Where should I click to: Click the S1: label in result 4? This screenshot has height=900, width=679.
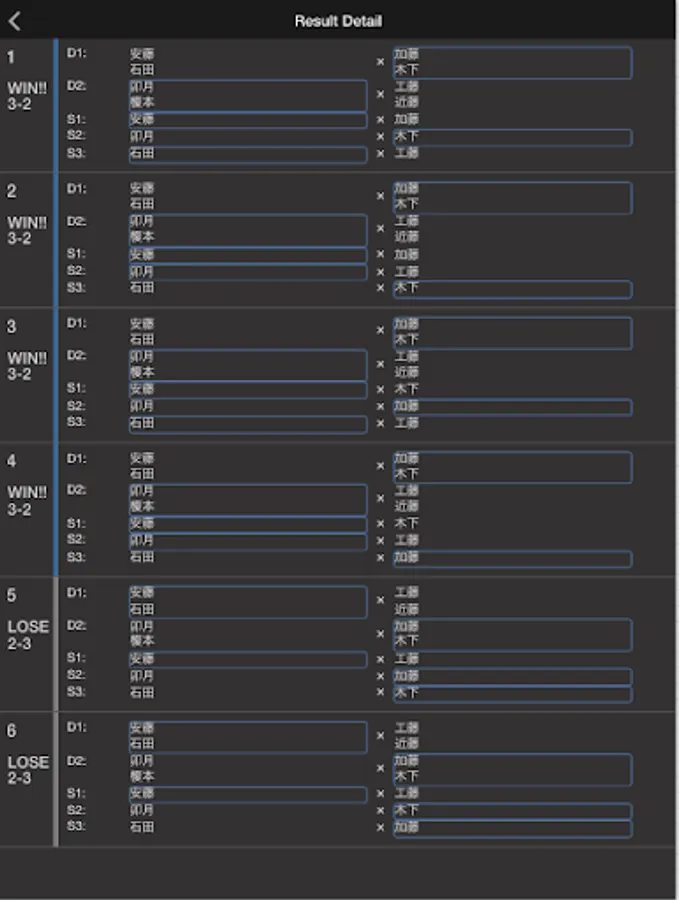[76, 523]
